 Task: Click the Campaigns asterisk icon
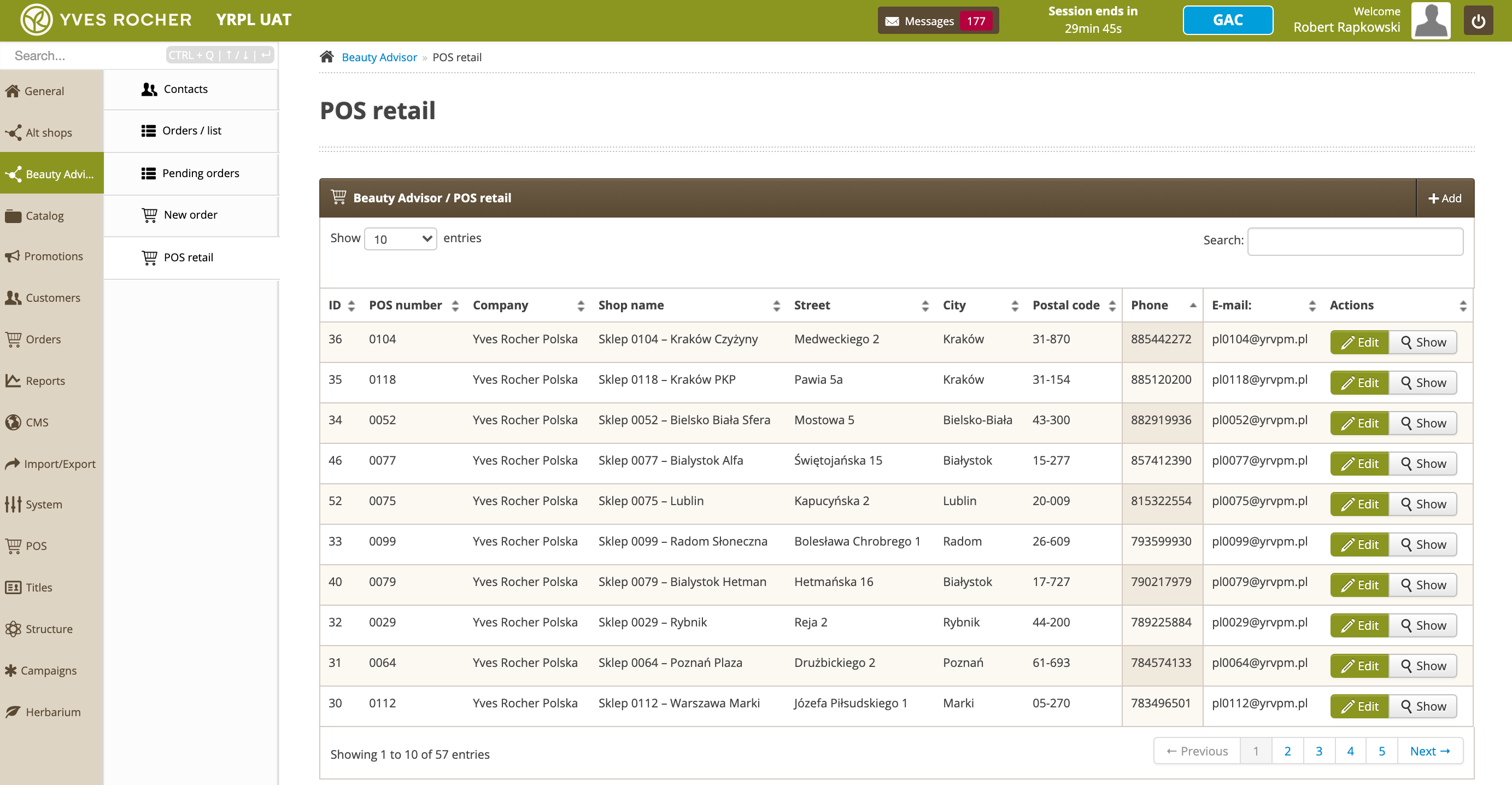tap(10, 670)
